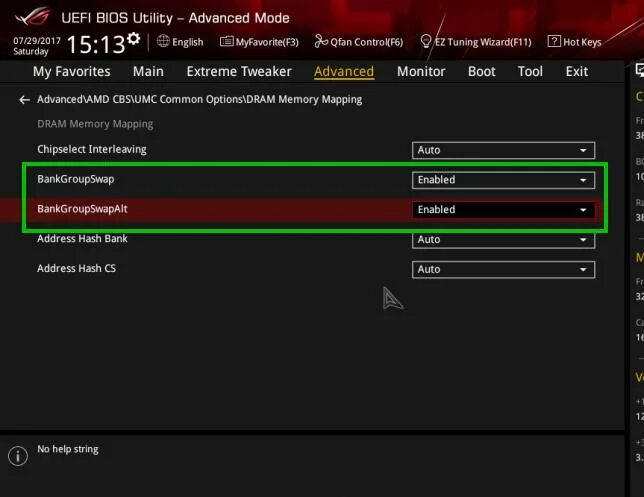The image size is (644, 497).
Task: Open MyFavorite(F3) button
Action: (x=259, y=42)
